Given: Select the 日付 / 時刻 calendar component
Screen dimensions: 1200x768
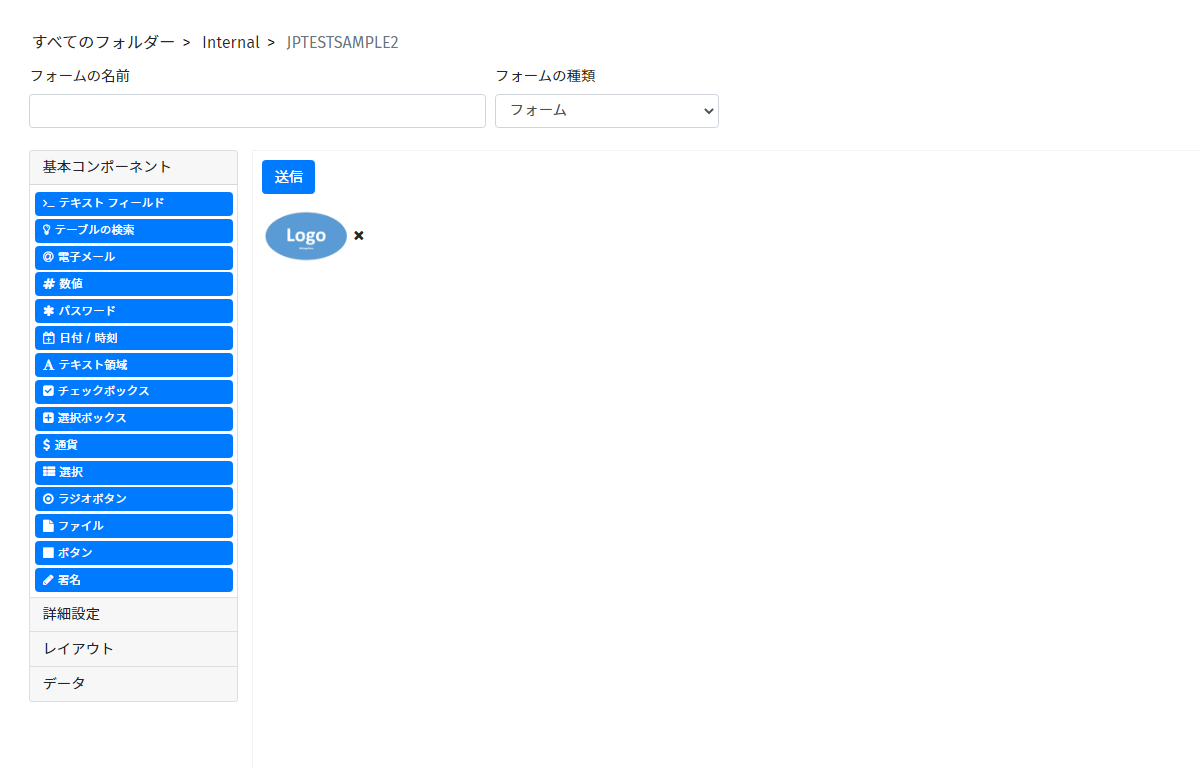Looking at the screenshot, I should point(133,338).
